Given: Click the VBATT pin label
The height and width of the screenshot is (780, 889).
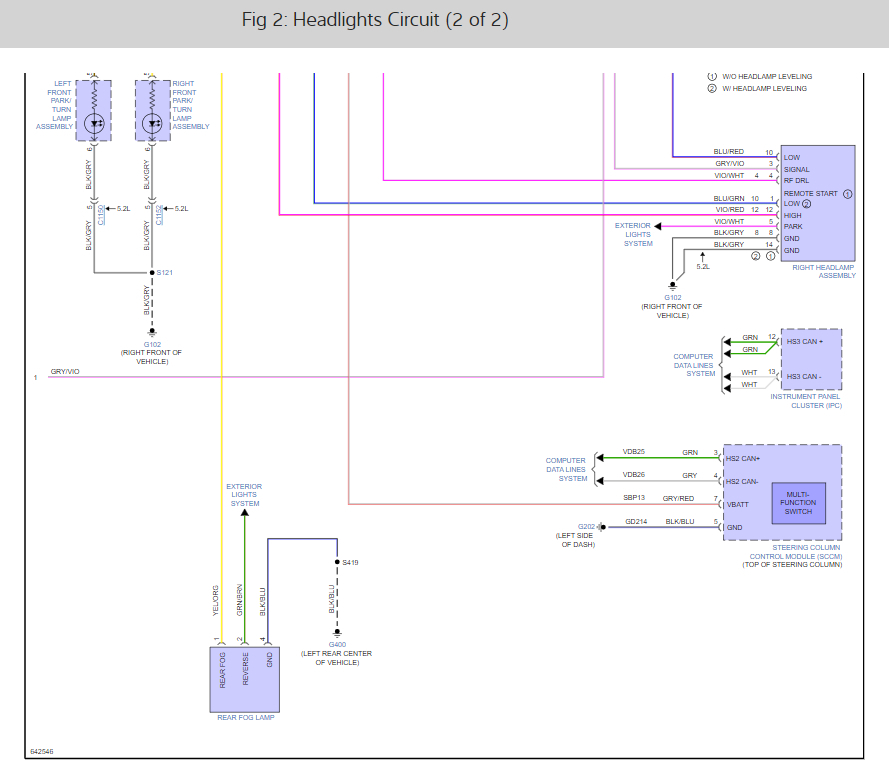Looking at the screenshot, I should pos(738,505).
